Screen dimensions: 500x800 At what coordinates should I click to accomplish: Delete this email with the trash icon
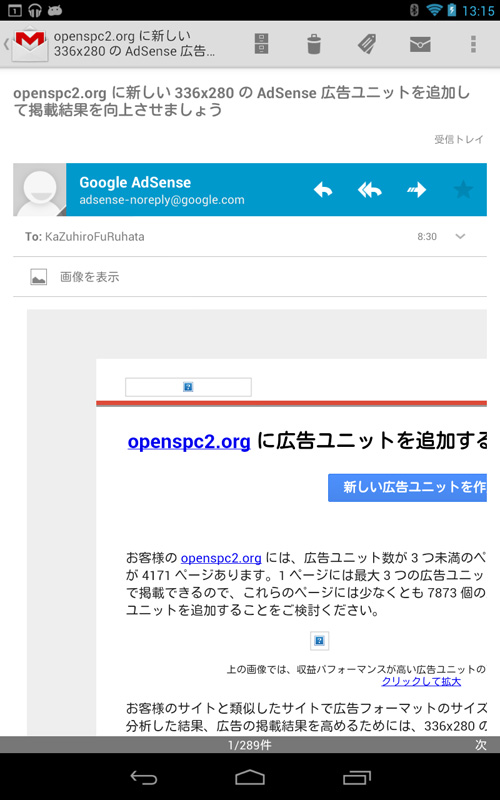tap(314, 44)
